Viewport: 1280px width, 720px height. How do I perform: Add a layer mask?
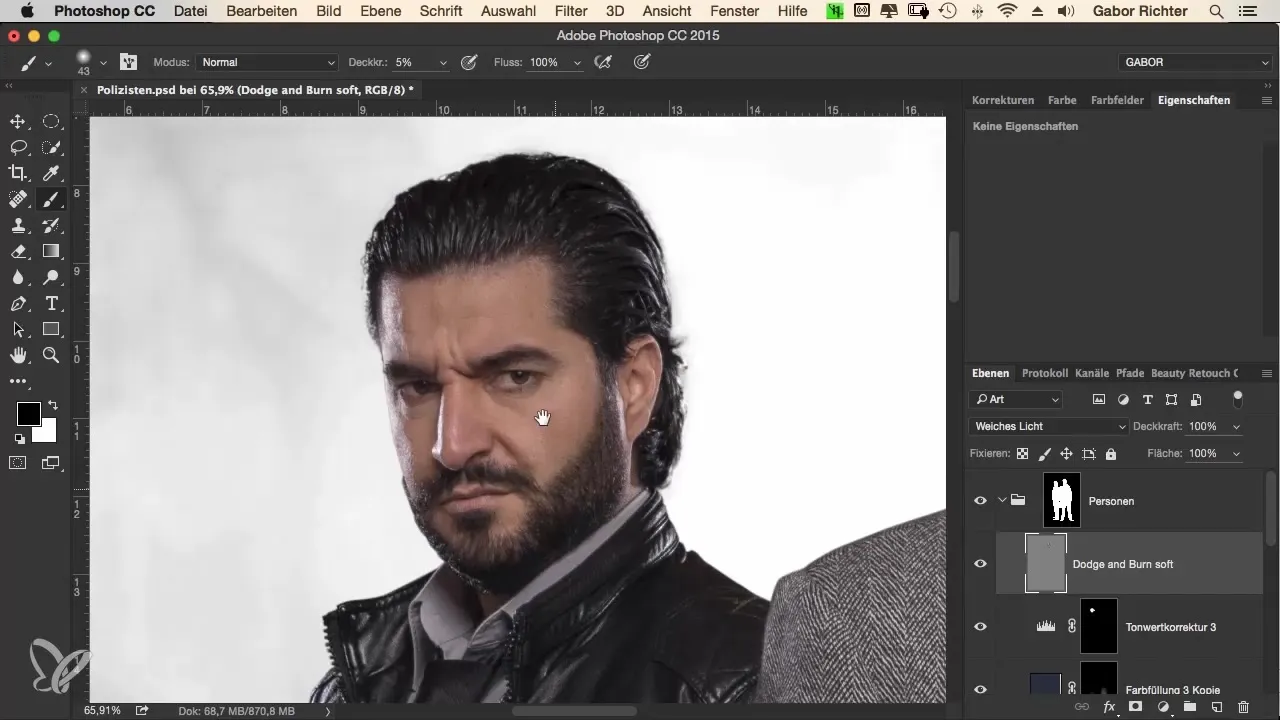1136,707
